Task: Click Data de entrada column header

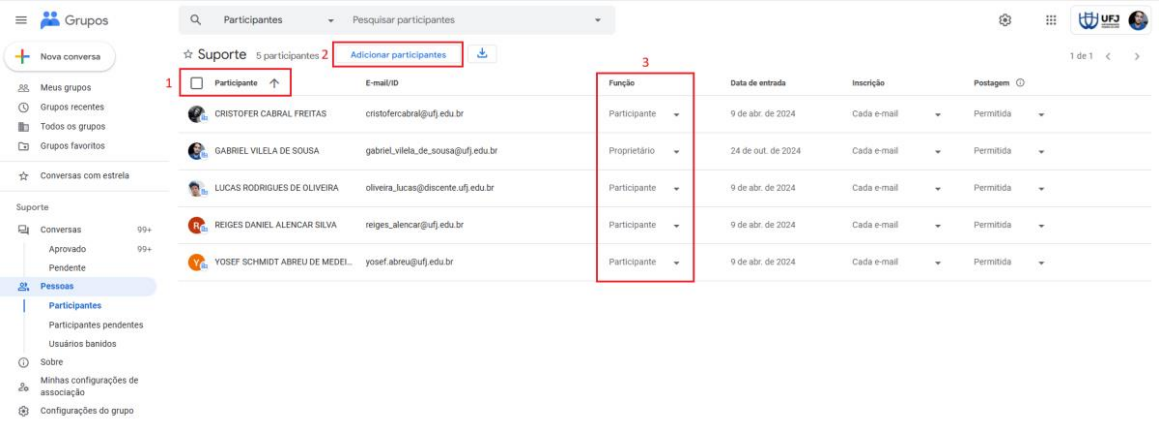Action: [x=758, y=83]
